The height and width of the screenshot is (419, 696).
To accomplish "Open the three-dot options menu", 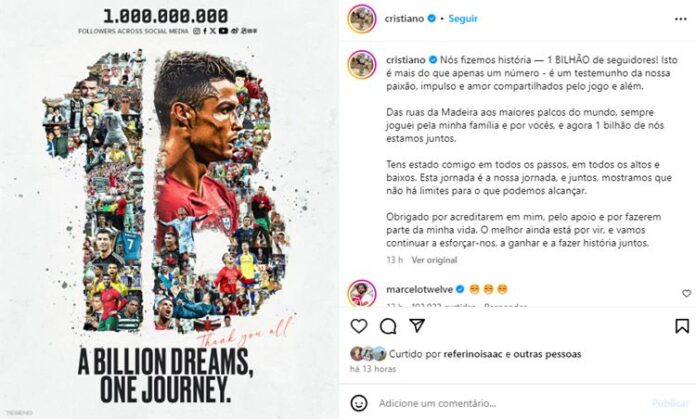I will tap(680, 19).
